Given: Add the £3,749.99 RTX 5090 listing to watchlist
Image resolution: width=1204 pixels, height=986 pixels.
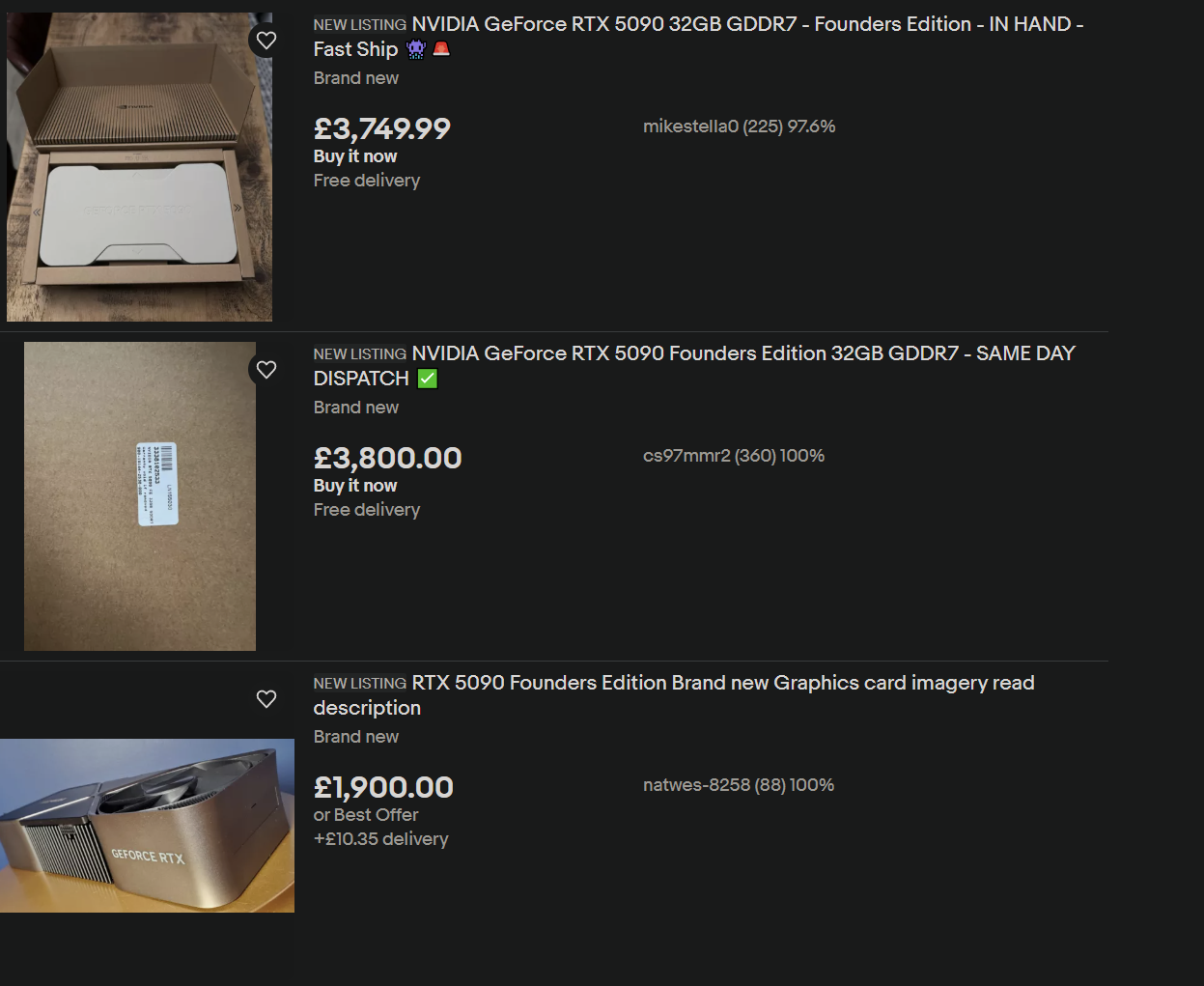Looking at the screenshot, I should (266, 41).
